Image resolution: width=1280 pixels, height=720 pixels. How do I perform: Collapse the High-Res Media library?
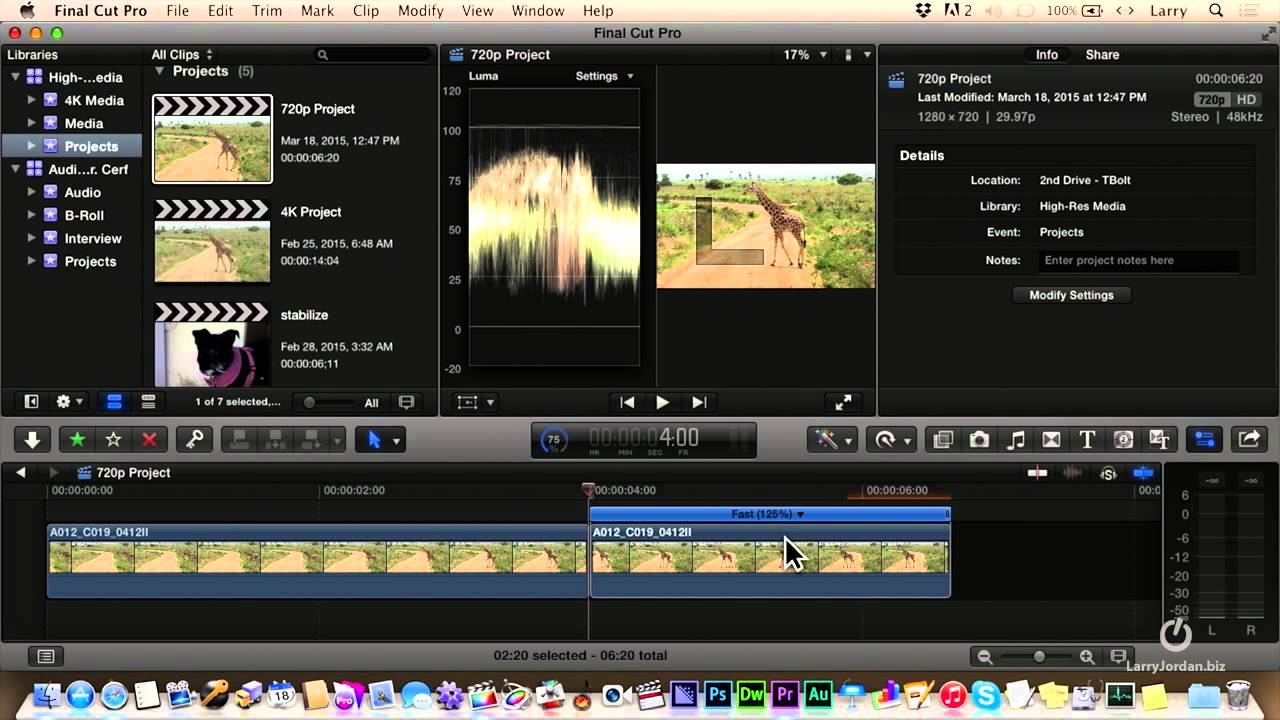tap(15, 77)
